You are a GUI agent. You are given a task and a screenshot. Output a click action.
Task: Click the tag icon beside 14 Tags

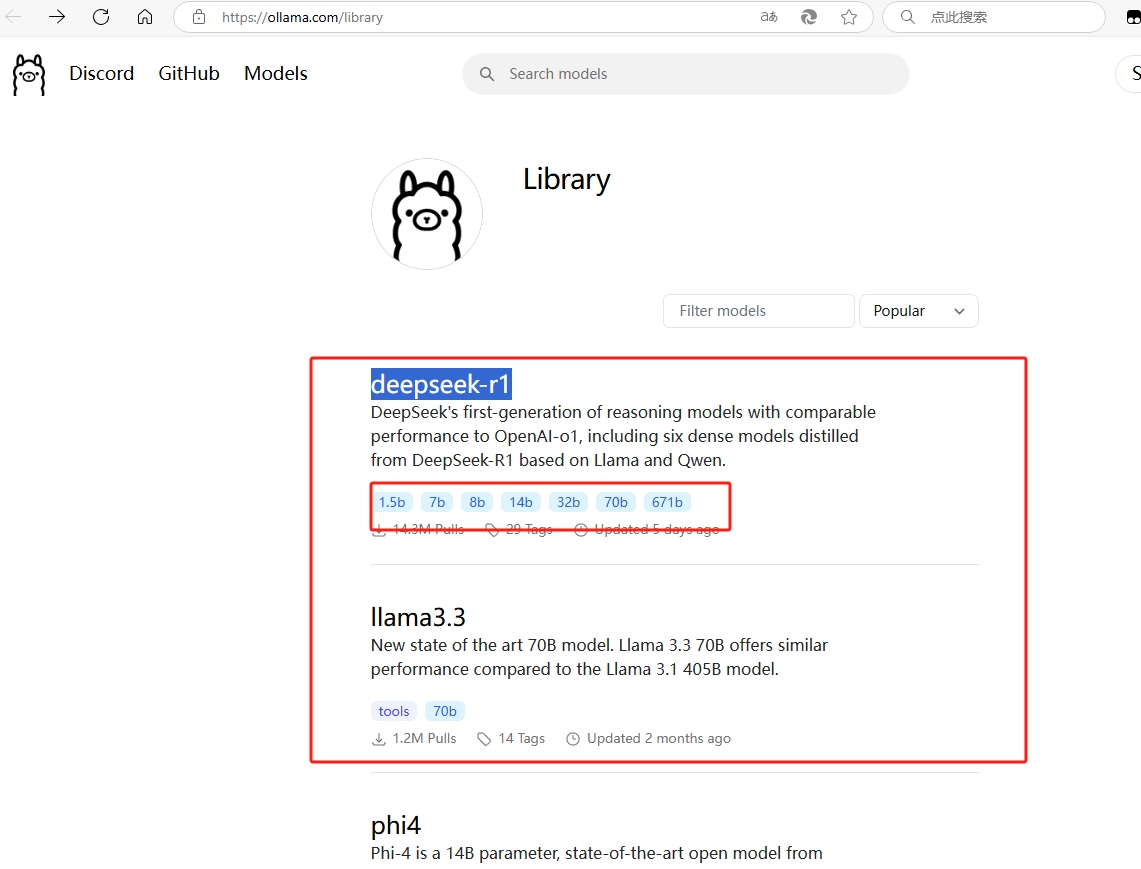[x=484, y=739]
